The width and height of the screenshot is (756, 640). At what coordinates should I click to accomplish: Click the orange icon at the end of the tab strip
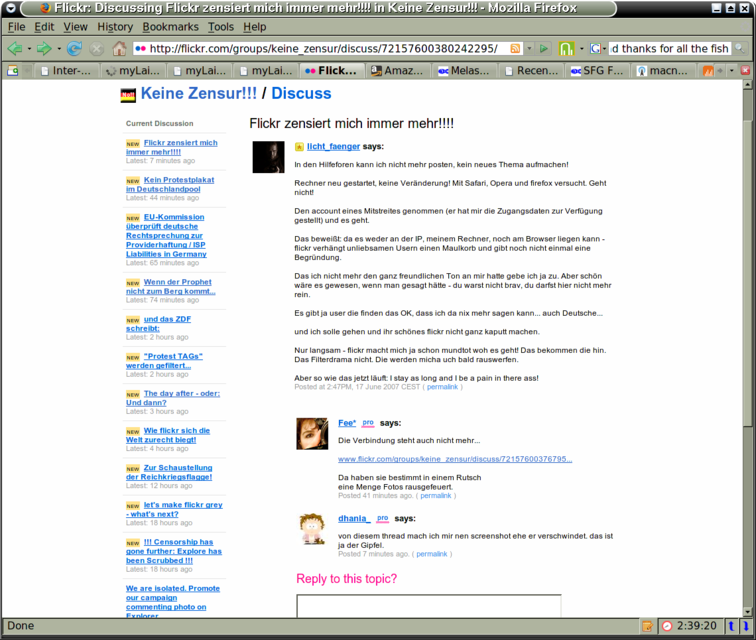coord(708,71)
